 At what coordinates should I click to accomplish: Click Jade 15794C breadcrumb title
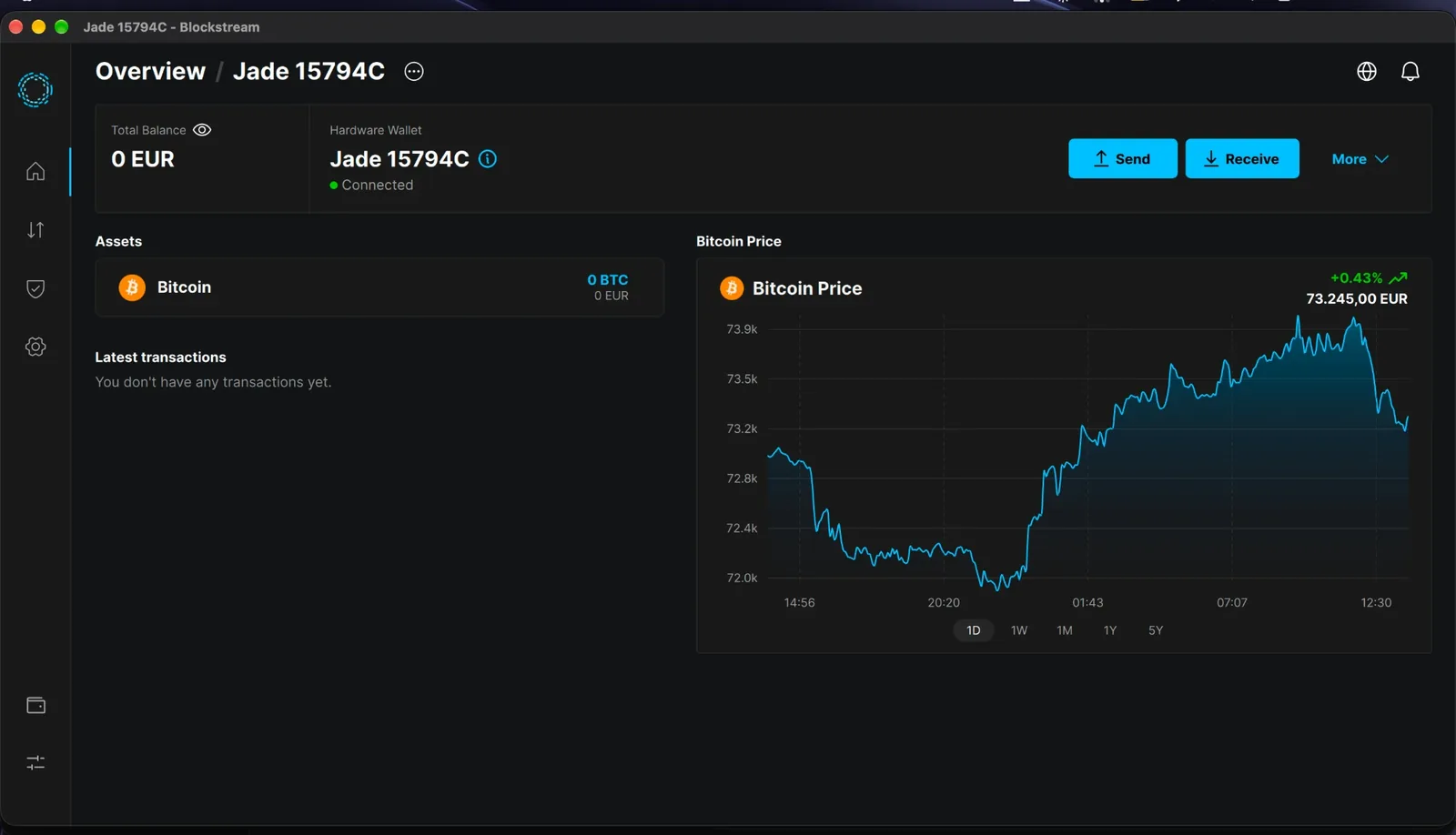[309, 72]
